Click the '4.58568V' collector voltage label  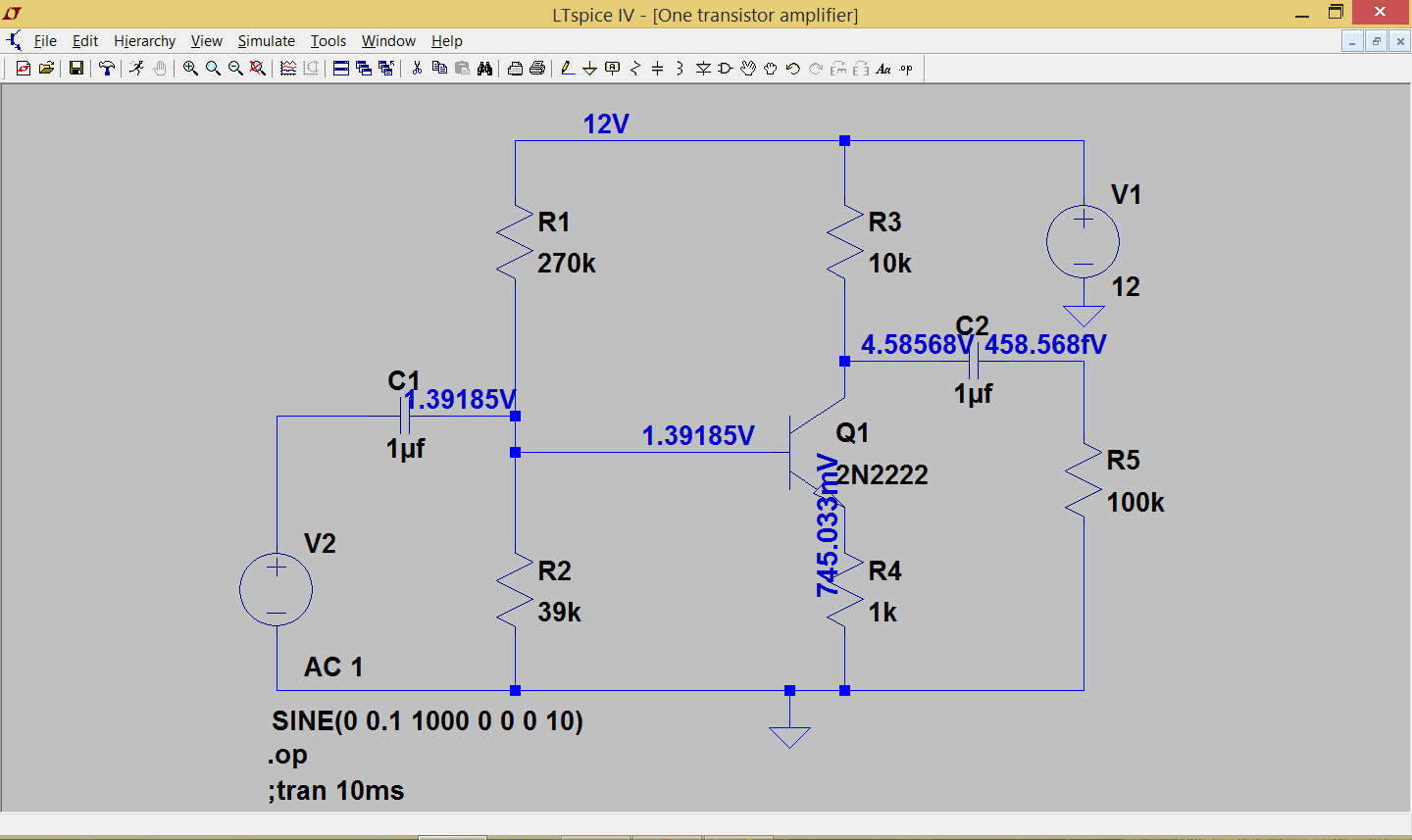[917, 345]
